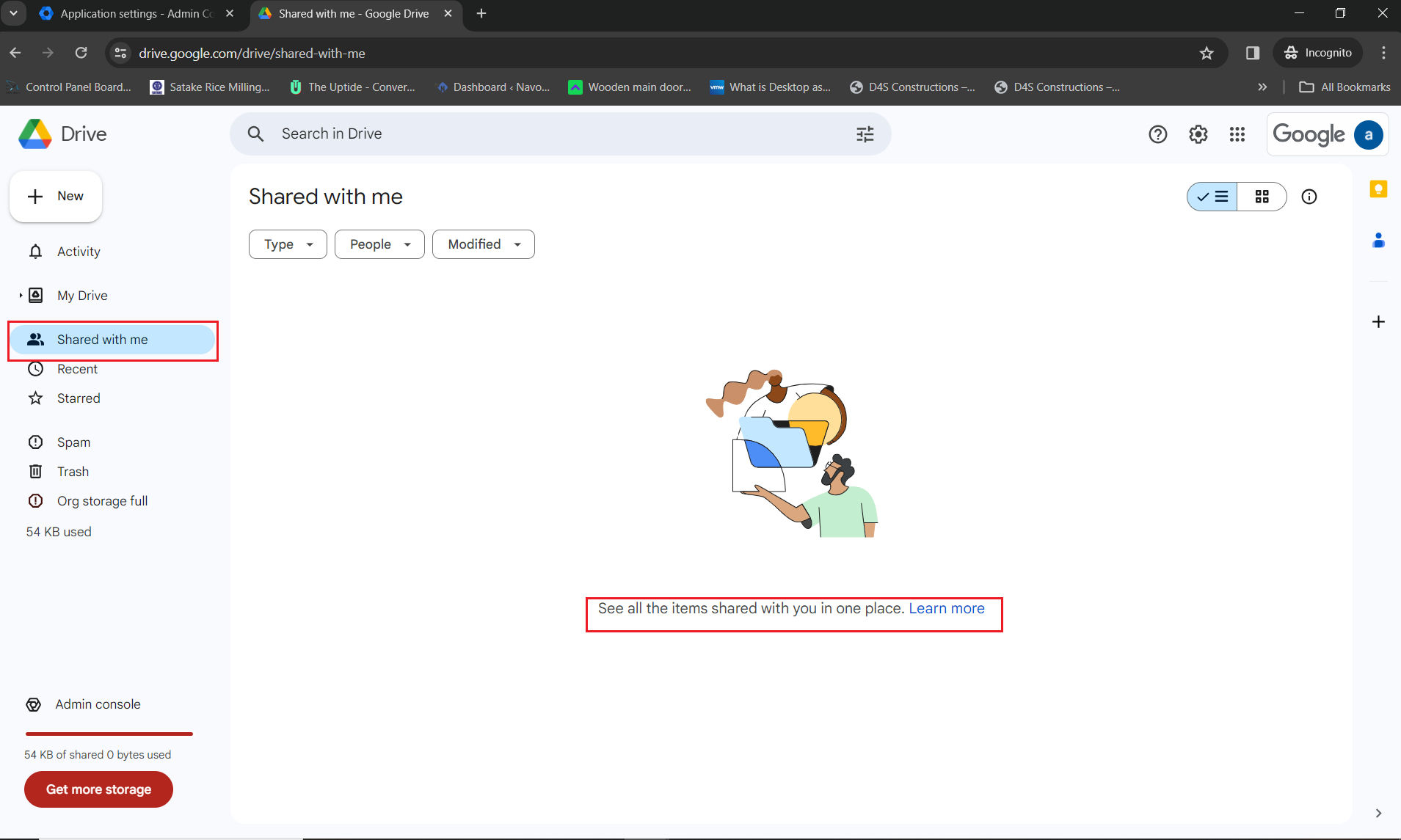Open Contacts side panel icon
Screen dimensions: 1401x840
[x=1378, y=241]
